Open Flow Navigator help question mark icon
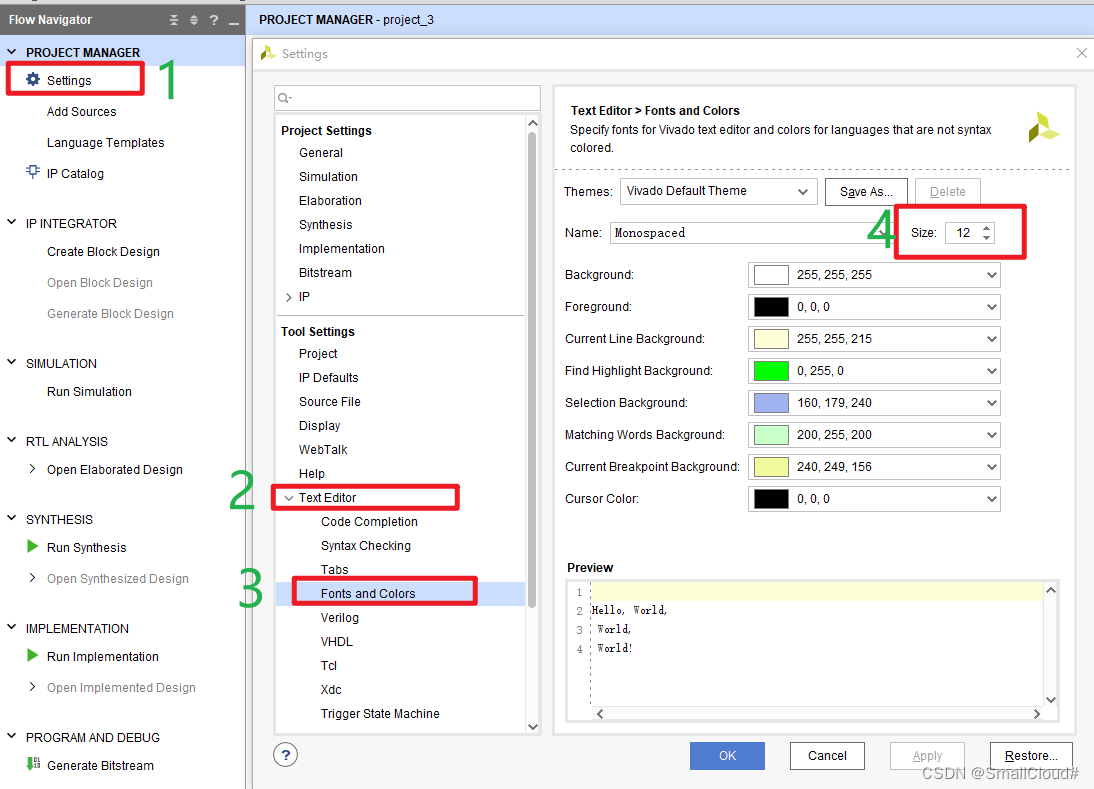Viewport: 1094px width, 789px height. (214, 20)
